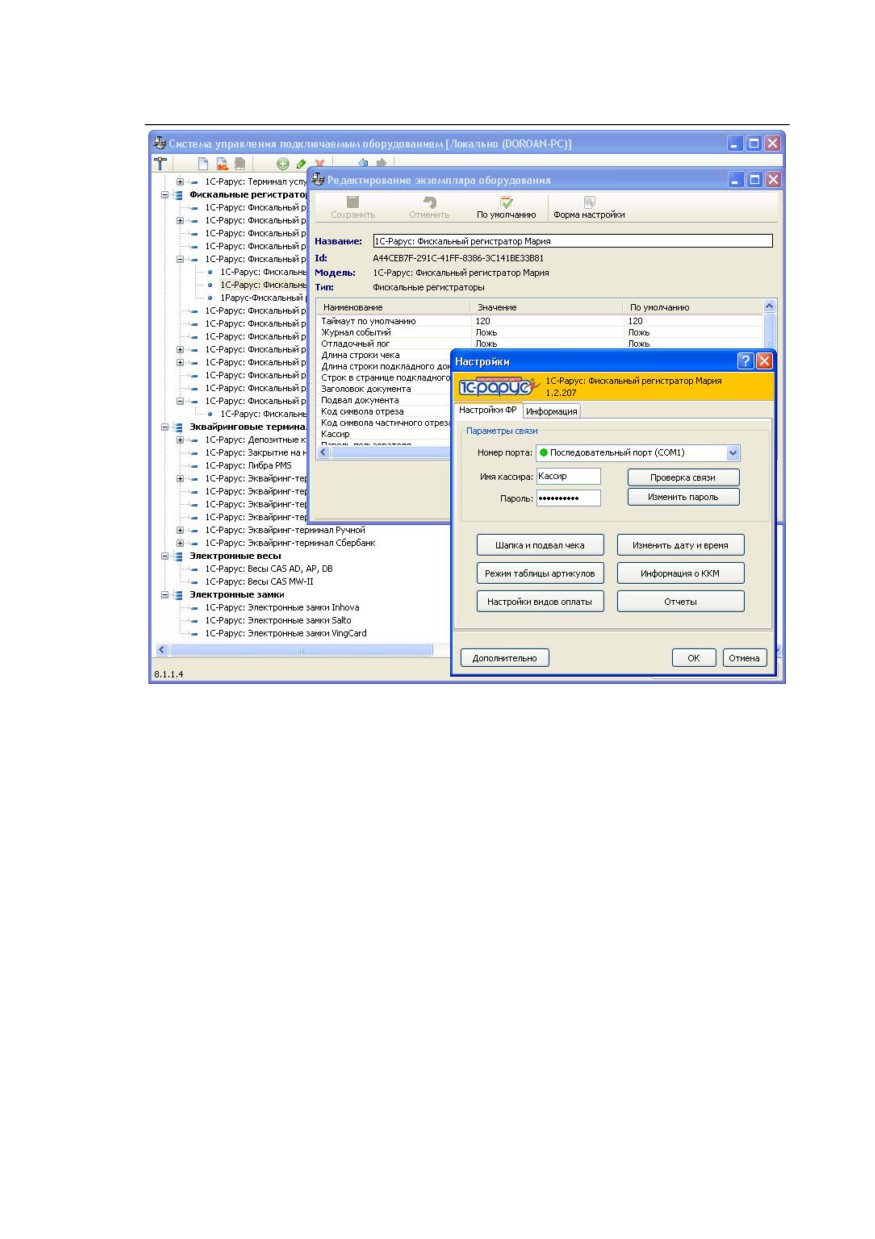
Task: Open the 'Номер порта' dropdown
Action: click(x=733, y=453)
